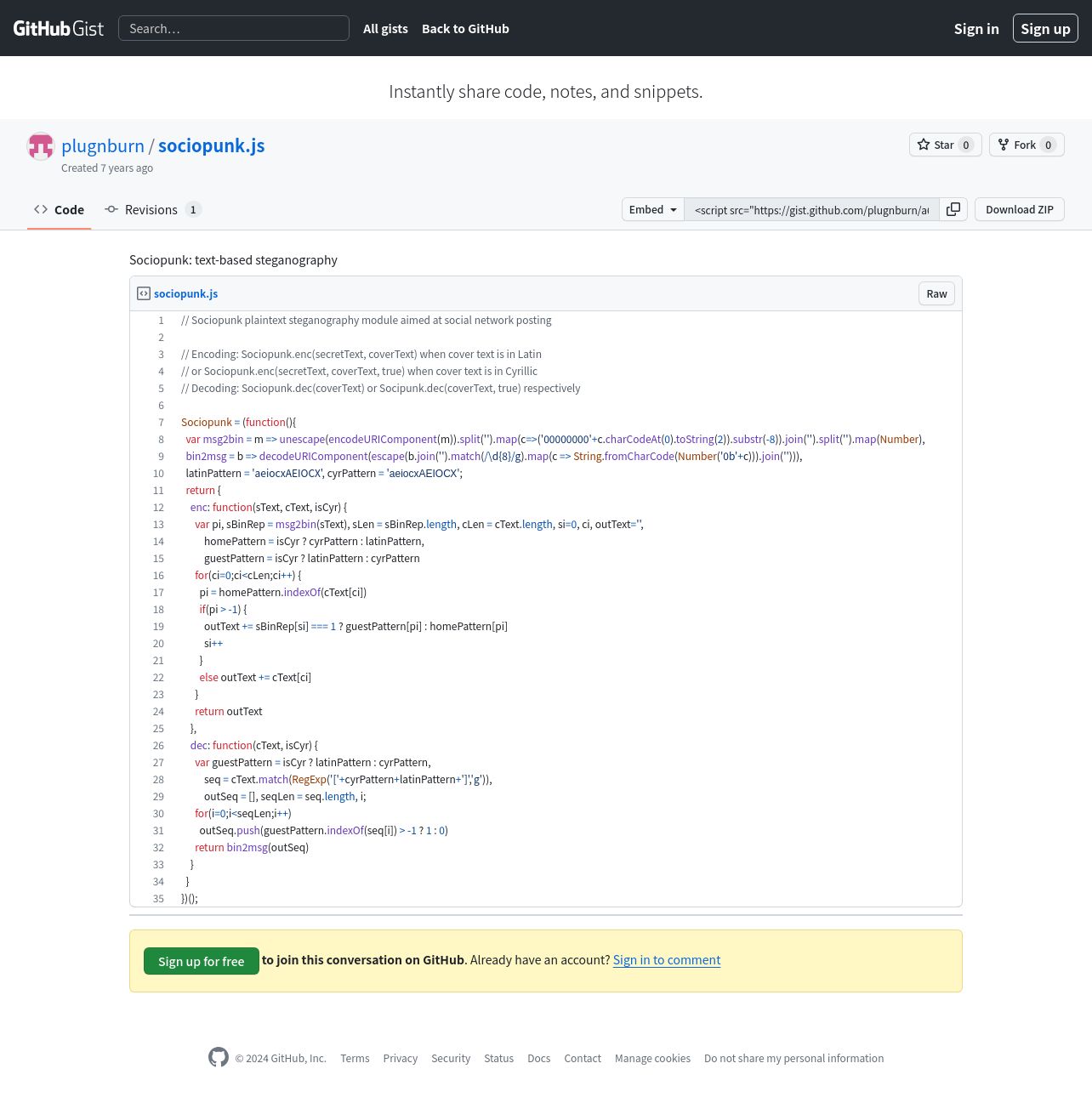The width and height of the screenshot is (1092, 1103).
Task: Open Security in the footer
Action: pos(451,1058)
